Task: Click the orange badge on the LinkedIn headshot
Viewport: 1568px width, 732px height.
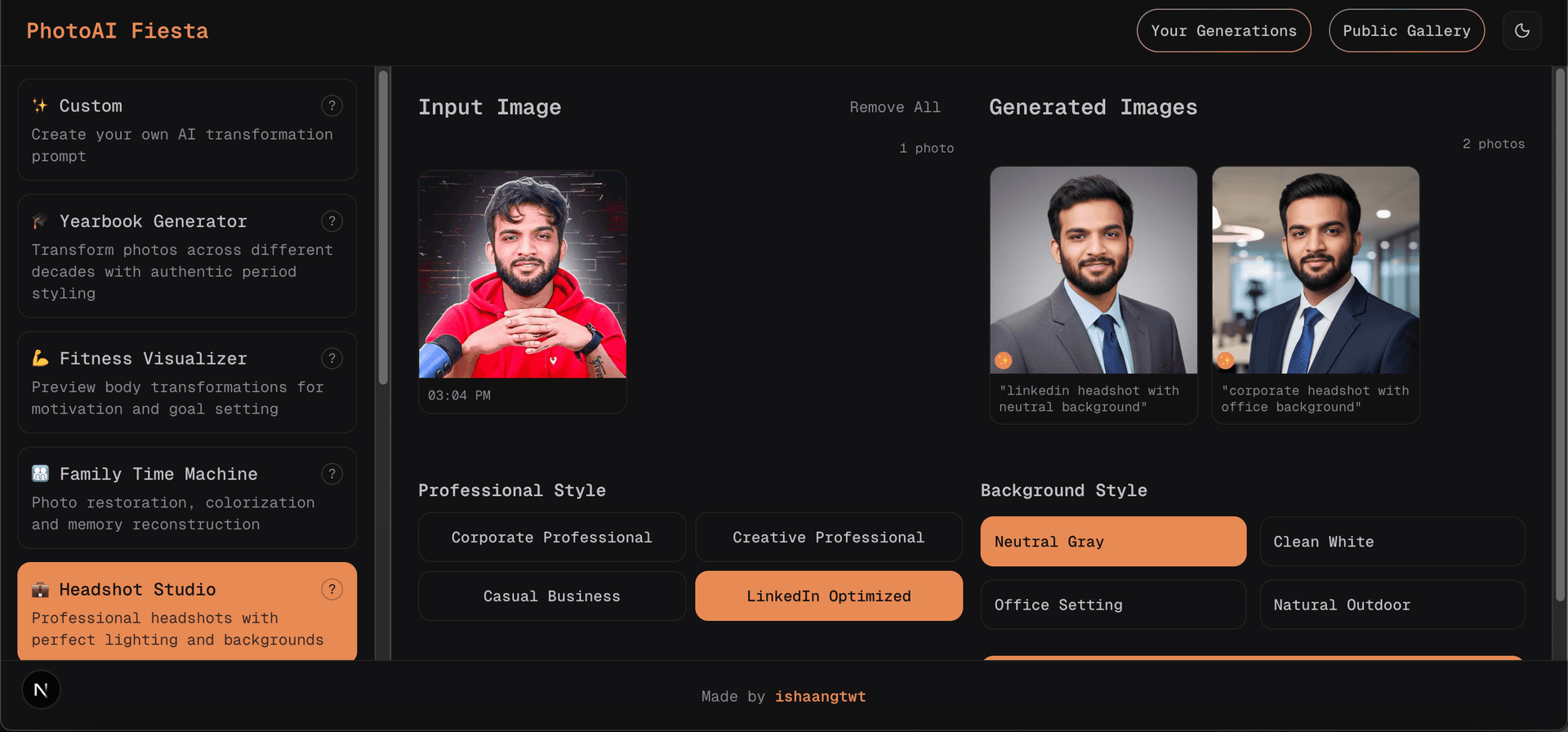Action: [x=1004, y=360]
